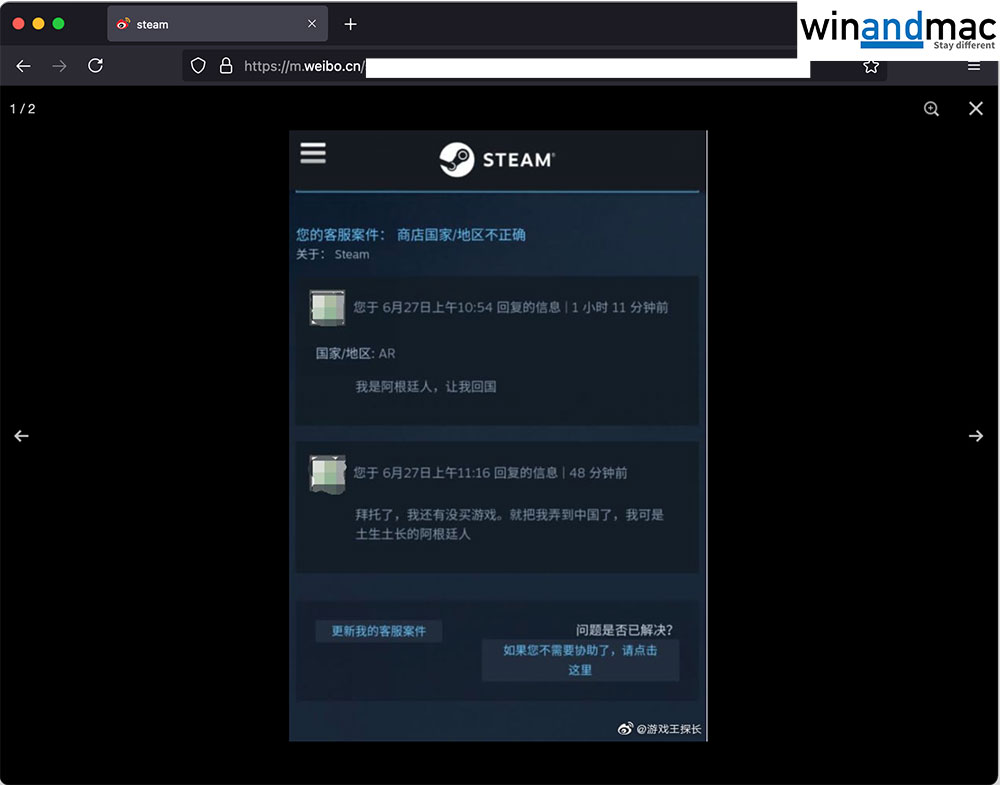Close the steam tab
This screenshot has width=1000, height=785.
point(312,24)
